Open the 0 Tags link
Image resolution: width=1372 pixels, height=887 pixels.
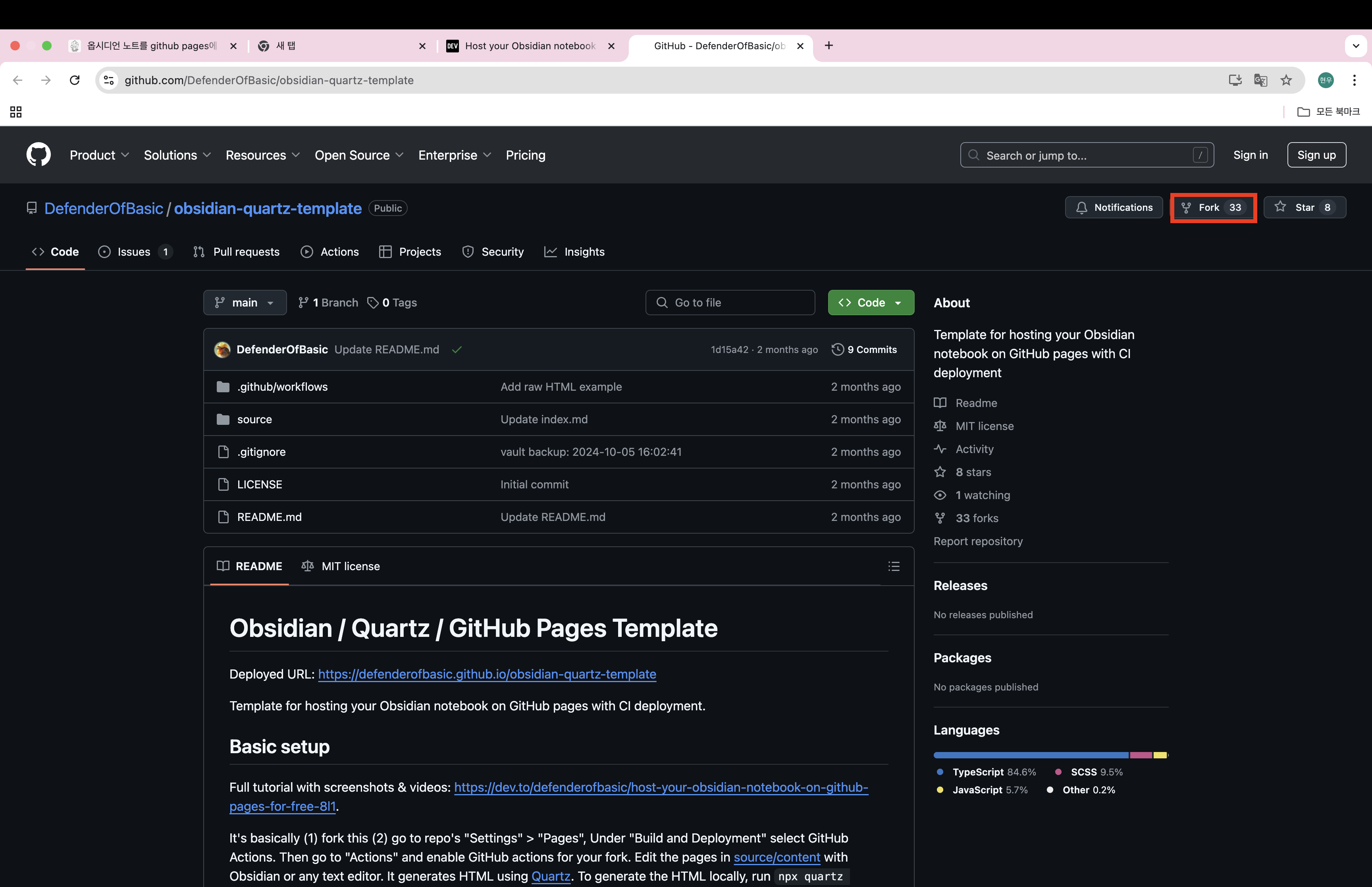tap(392, 303)
